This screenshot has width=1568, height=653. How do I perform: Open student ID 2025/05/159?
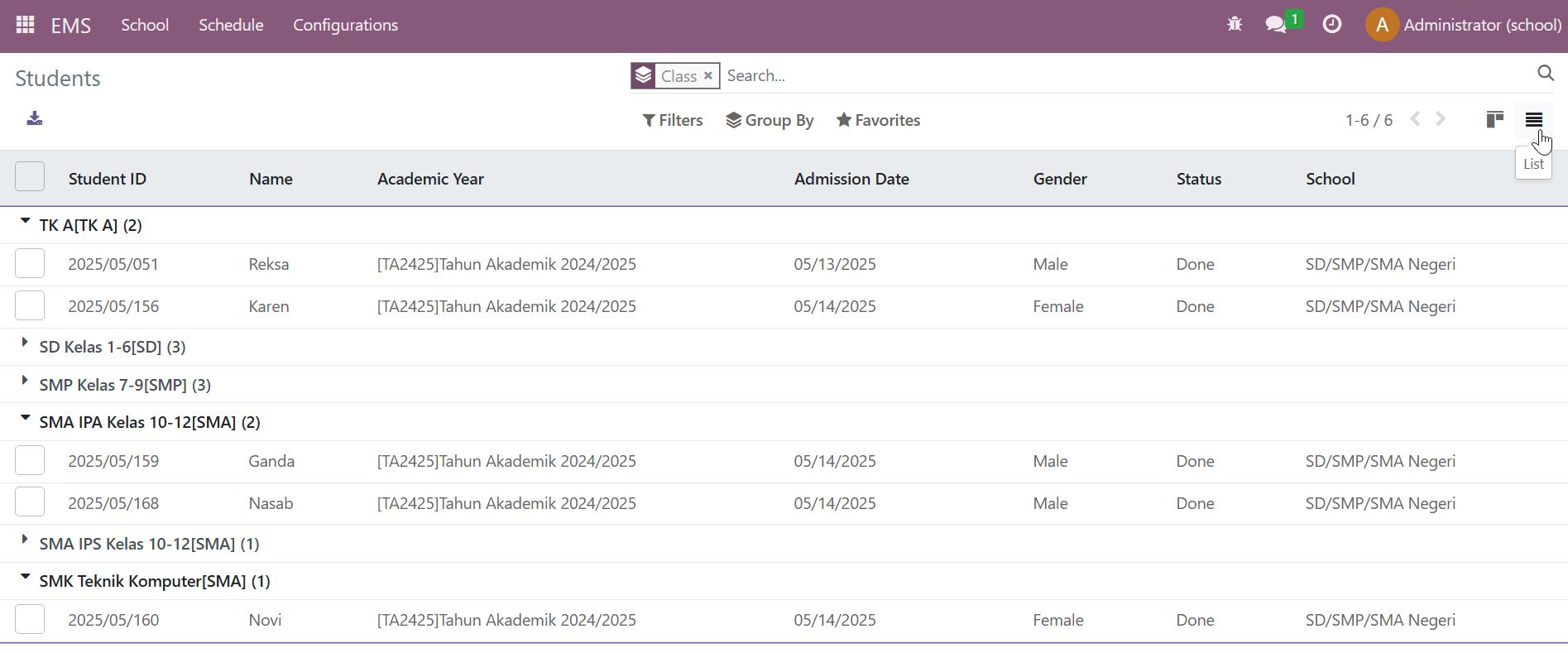pos(113,461)
